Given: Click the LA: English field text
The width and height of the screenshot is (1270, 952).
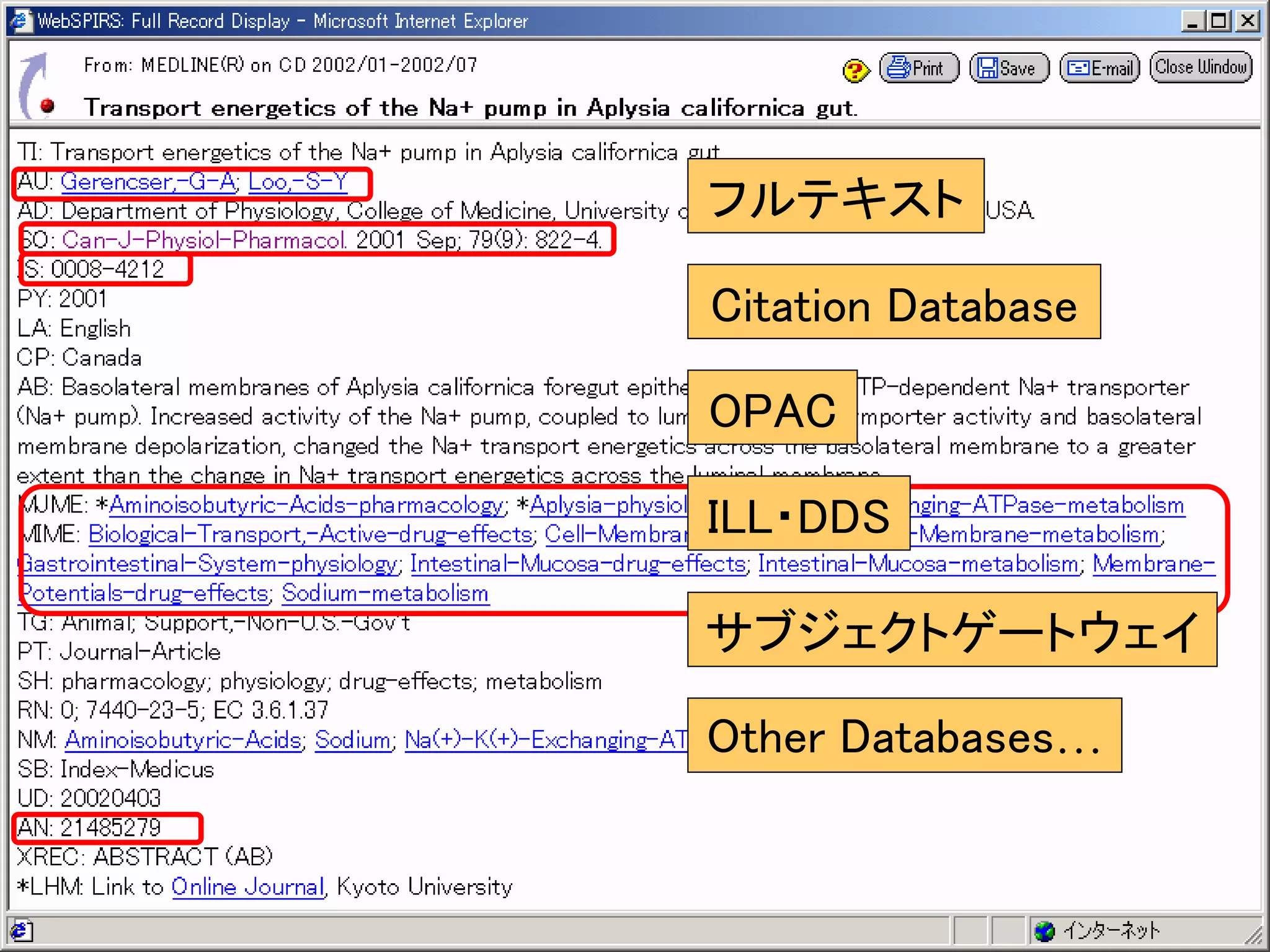Looking at the screenshot, I should point(74,328).
